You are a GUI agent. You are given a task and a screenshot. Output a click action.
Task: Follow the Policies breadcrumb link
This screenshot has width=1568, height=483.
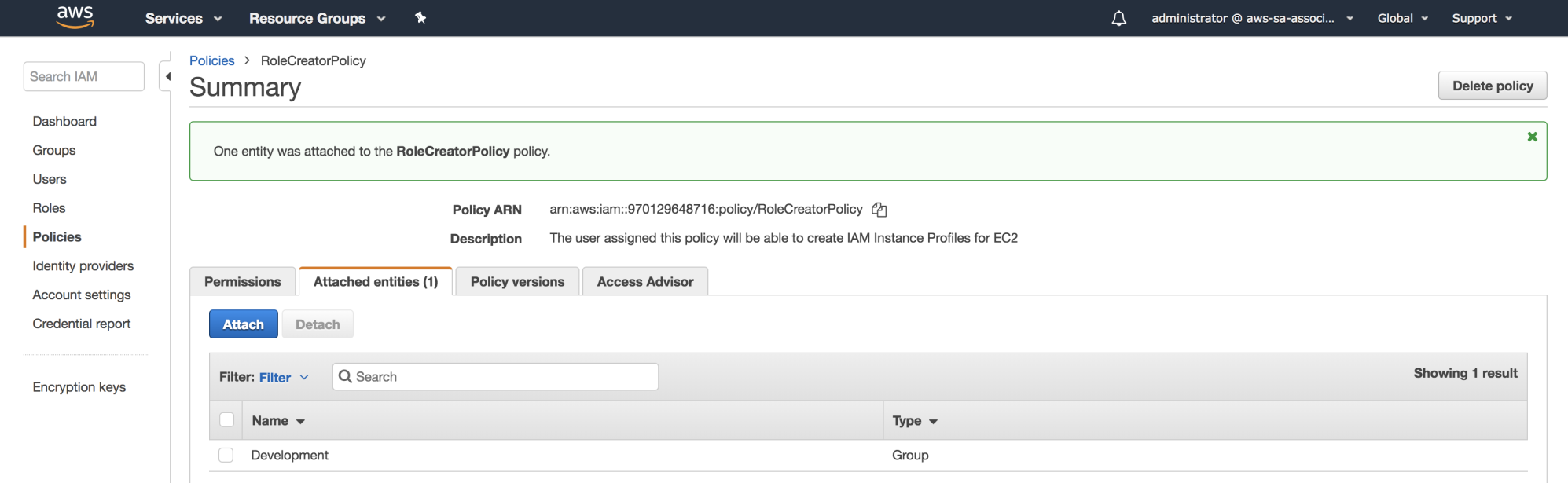[x=212, y=60]
